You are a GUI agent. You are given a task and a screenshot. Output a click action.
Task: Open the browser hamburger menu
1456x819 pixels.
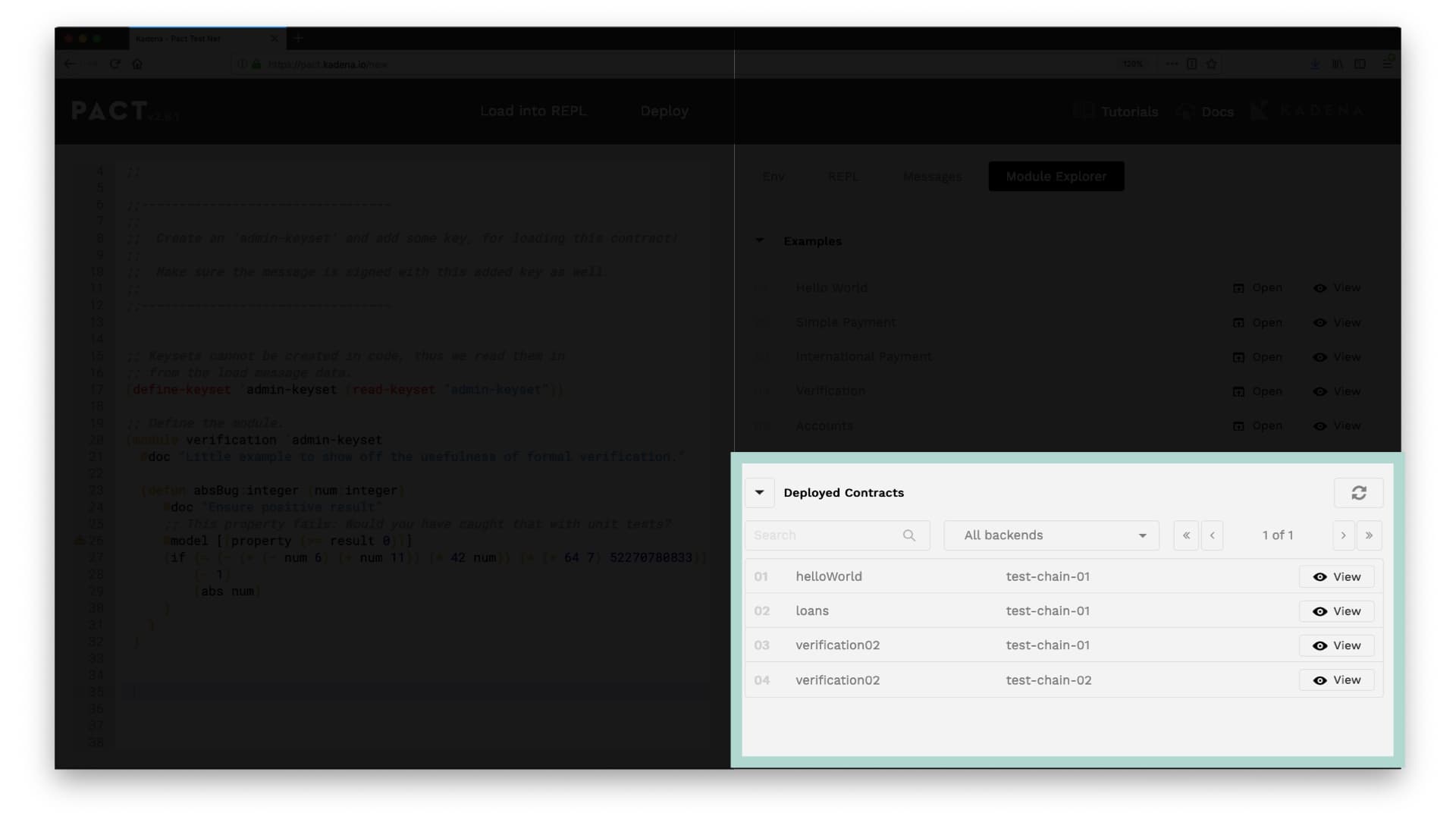coord(1388,64)
